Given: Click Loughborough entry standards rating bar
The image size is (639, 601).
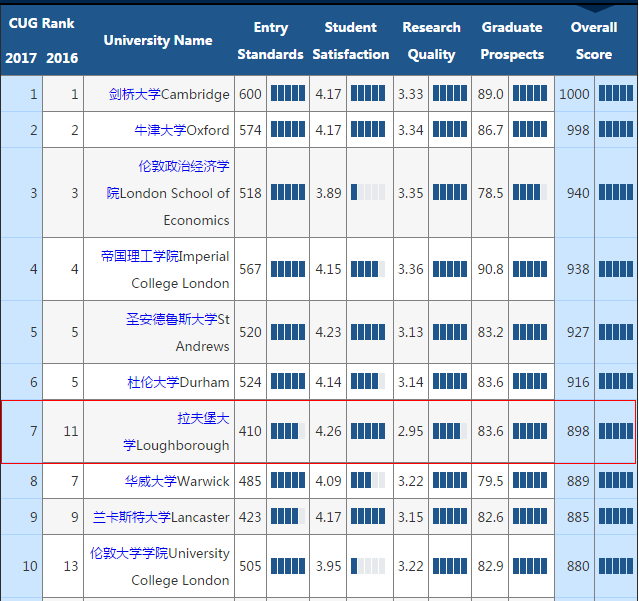Looking at the screenshot, I should [288, 431].
